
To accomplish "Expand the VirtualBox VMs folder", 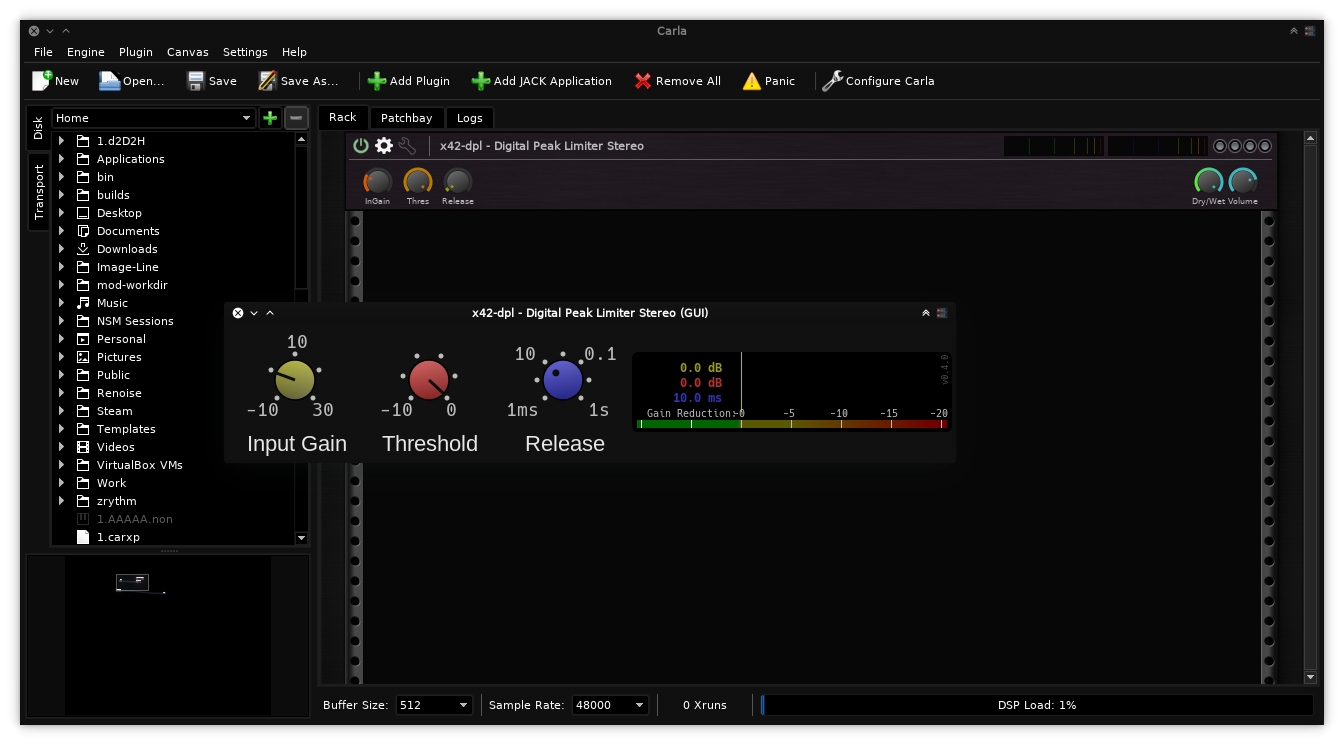I will coord(62,465).
